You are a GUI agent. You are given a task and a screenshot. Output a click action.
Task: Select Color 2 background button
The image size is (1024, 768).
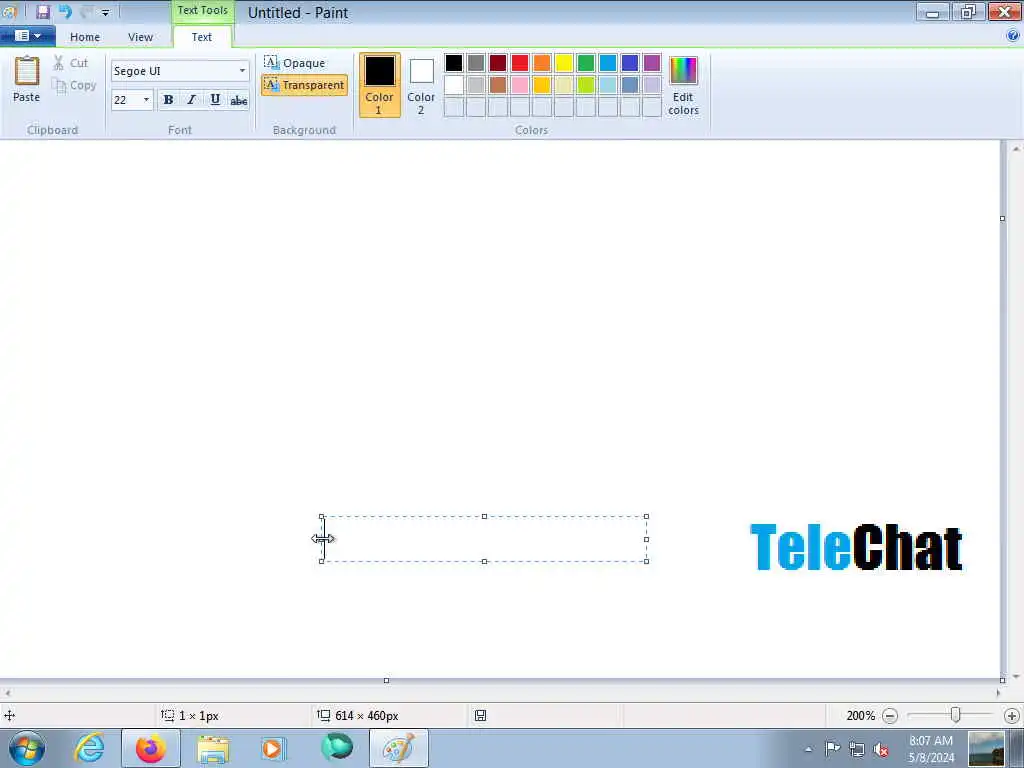[421, 85]
